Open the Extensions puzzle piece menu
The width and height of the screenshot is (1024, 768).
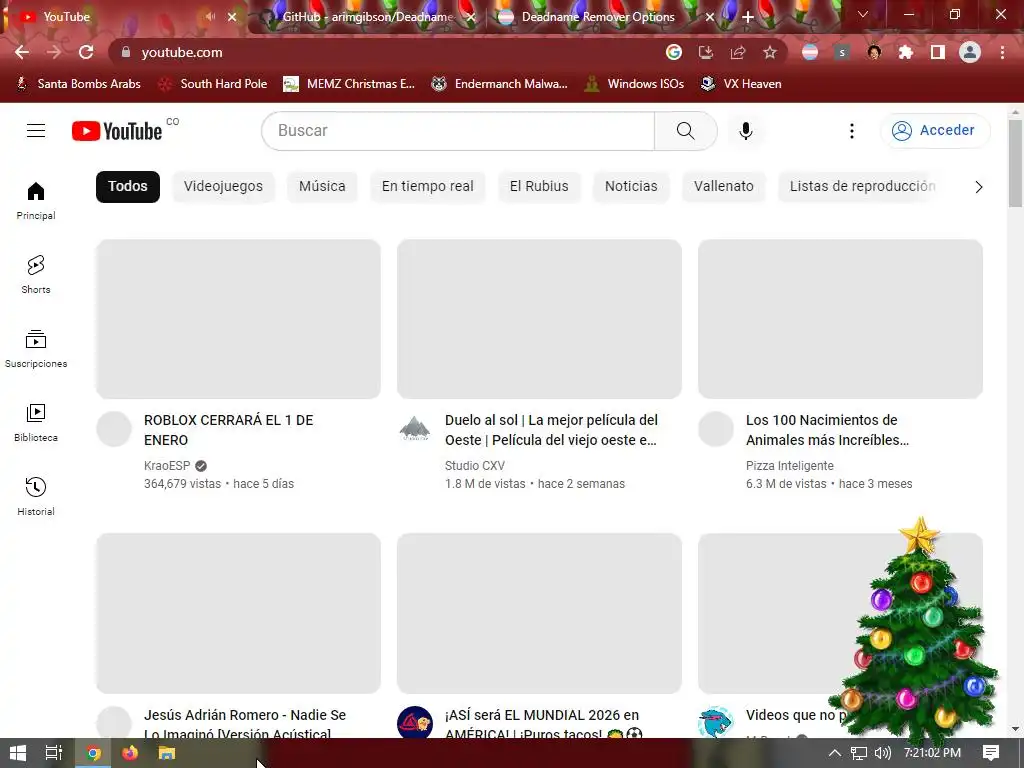coord(906,52)
